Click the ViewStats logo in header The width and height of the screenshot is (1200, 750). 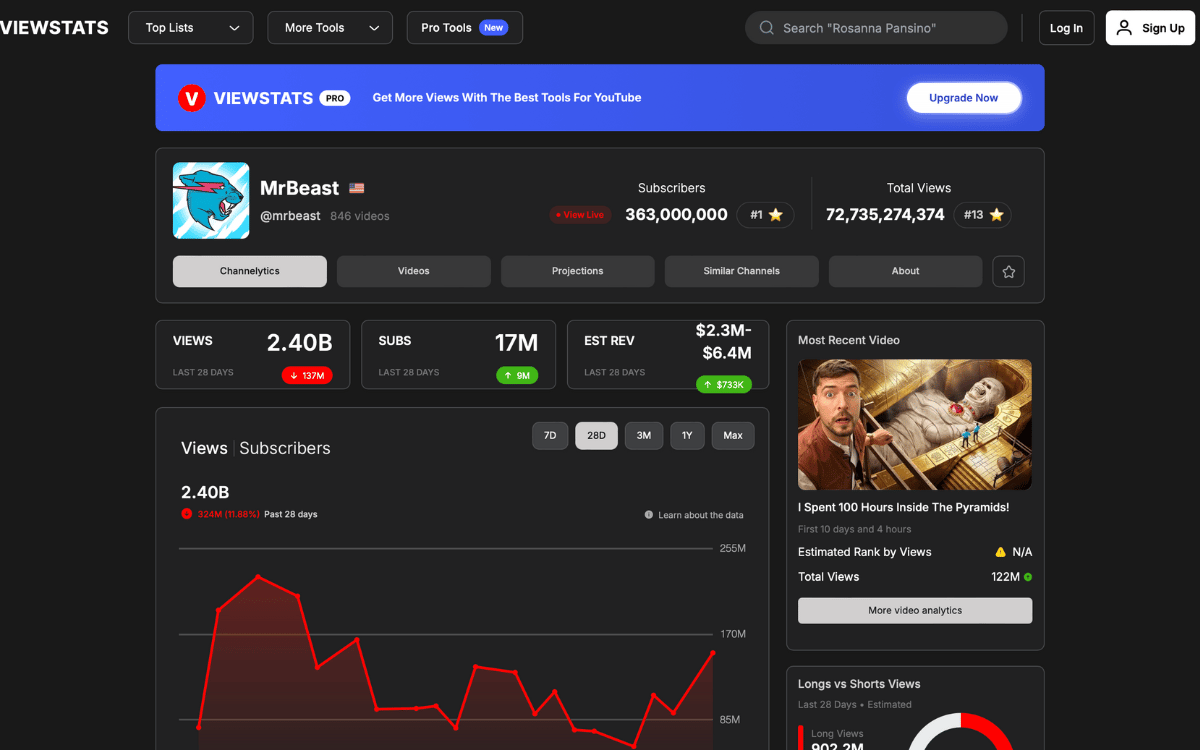[x=54, y=28]
